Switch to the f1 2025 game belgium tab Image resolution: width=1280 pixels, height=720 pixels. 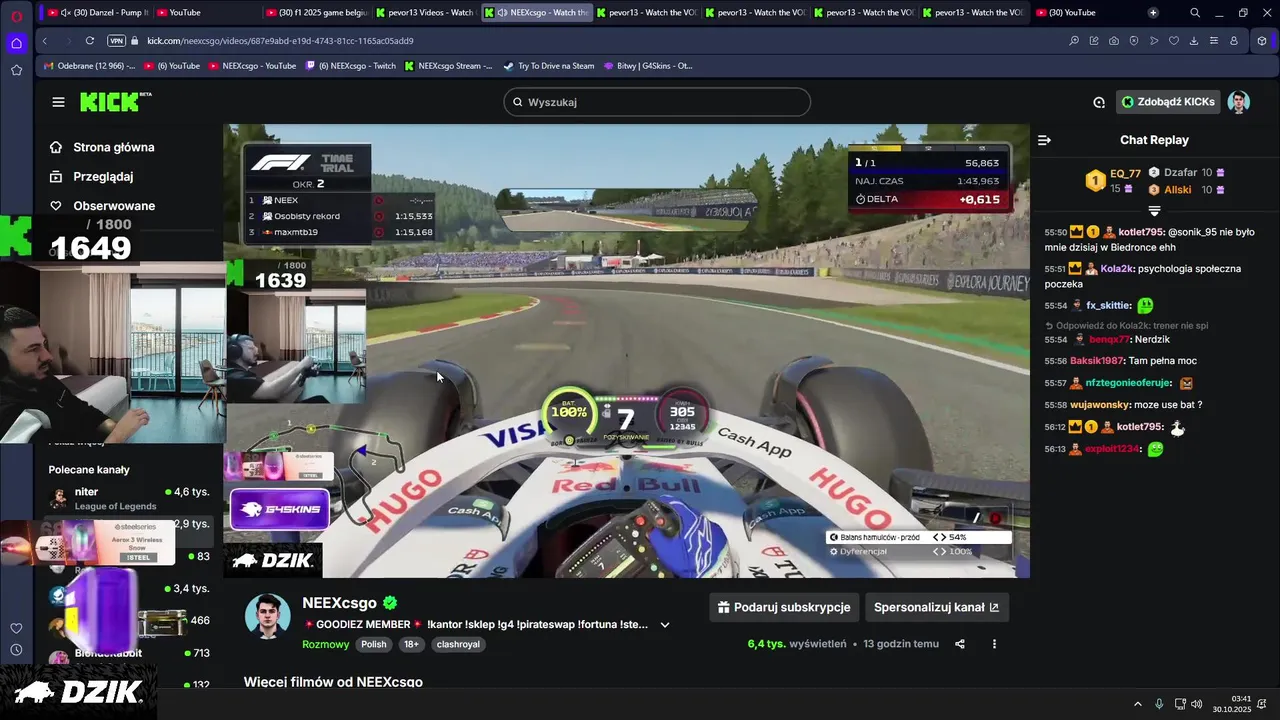[x=316, y=13]
